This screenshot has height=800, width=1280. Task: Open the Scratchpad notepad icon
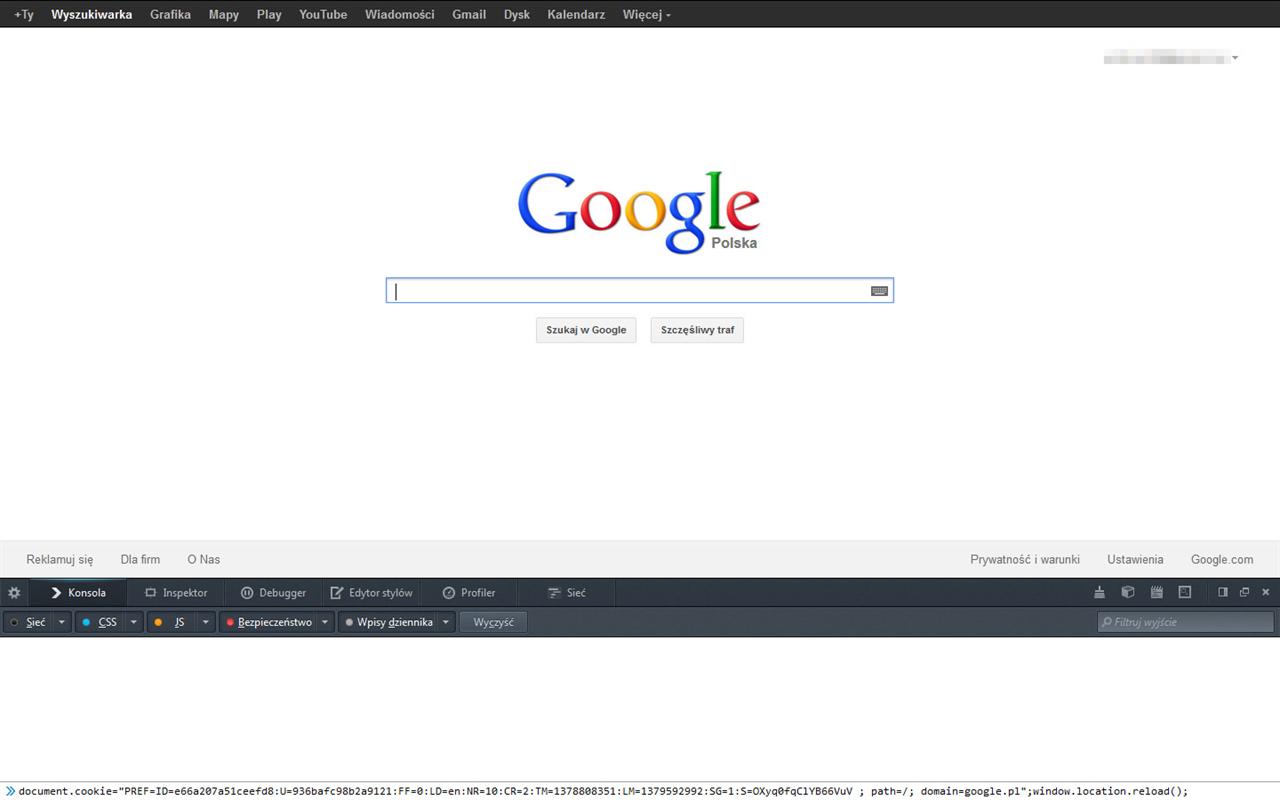coord(1157,592)
